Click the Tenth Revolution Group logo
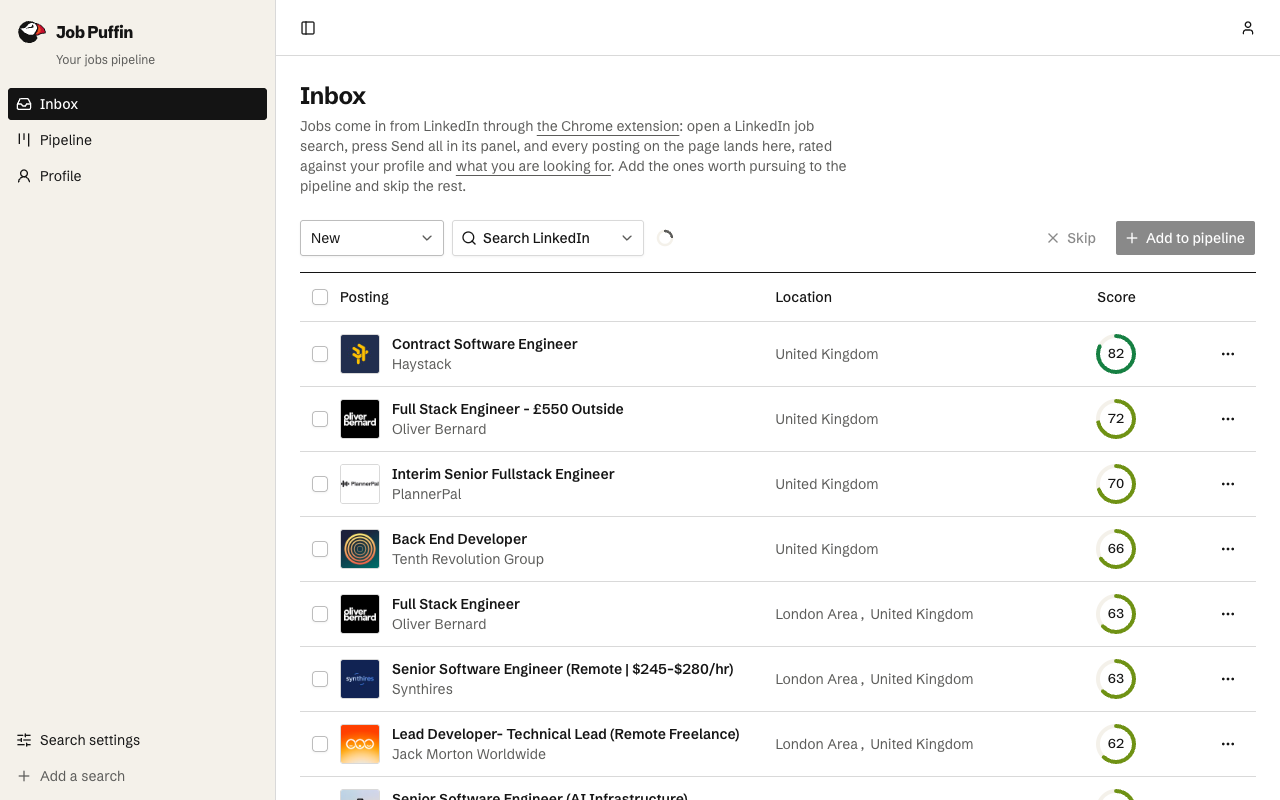This screenshot has height=800, width=1280. 360,549
